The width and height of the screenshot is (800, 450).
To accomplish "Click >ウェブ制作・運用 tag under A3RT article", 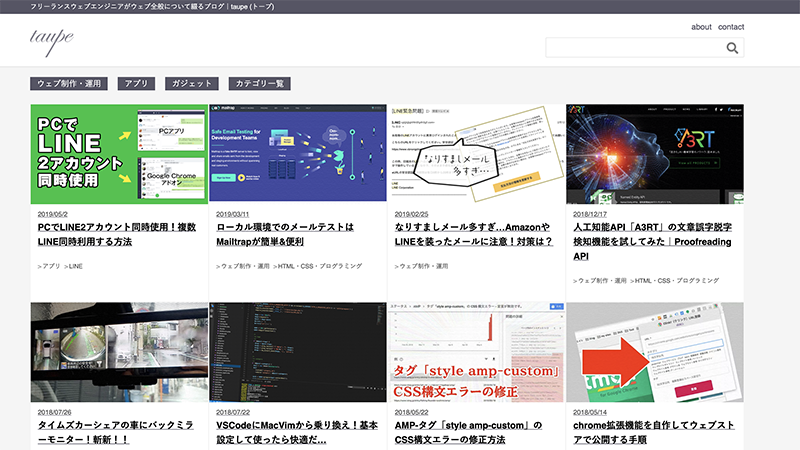I will pyautogui.click(x=600, y=281).
